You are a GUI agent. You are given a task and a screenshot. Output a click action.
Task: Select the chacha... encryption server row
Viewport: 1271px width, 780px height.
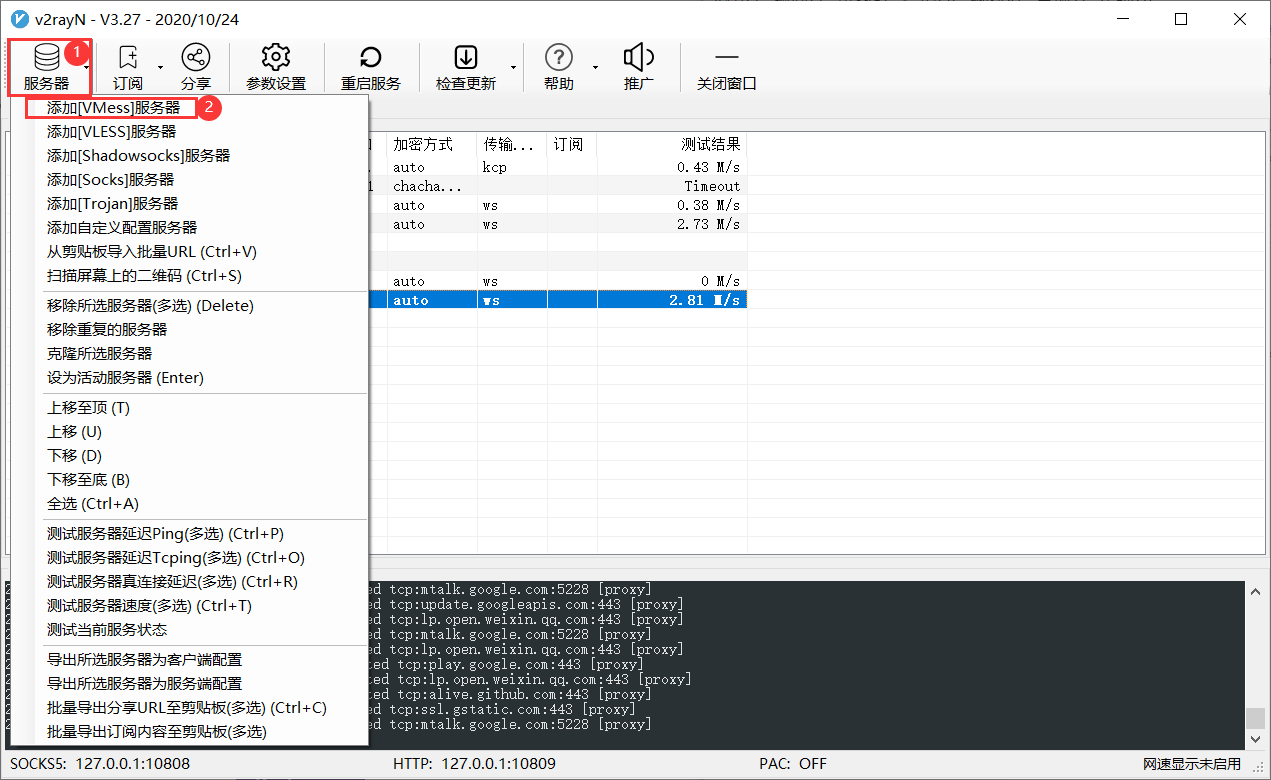[x=557, y=186]
